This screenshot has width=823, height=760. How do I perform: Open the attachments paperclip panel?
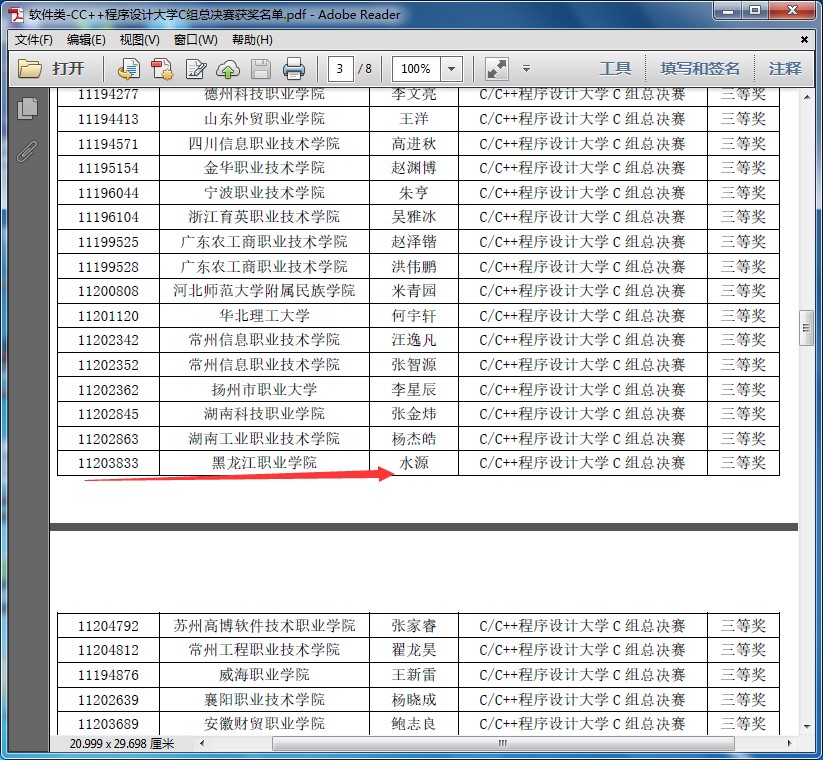click(x=28, y=151)
